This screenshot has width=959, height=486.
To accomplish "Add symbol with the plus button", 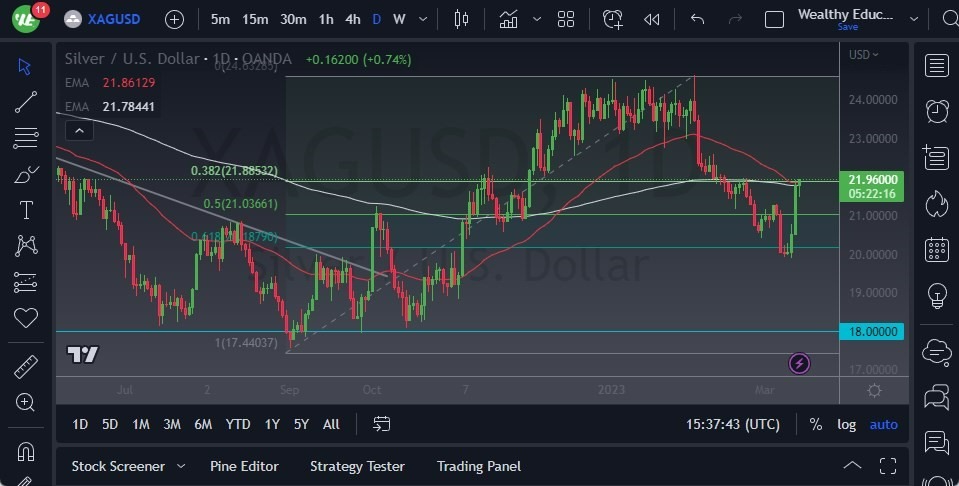I will (x=174, y=20).
